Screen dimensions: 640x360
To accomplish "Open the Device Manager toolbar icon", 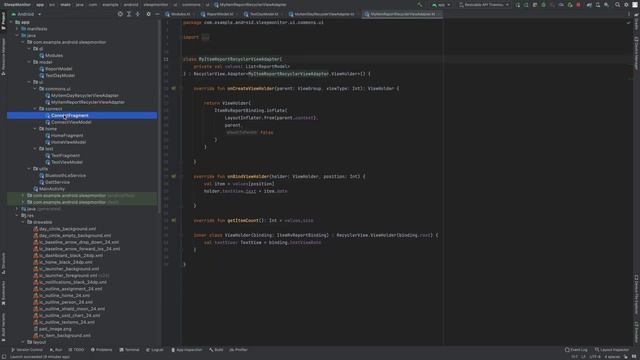I will (x=598, y=5).
